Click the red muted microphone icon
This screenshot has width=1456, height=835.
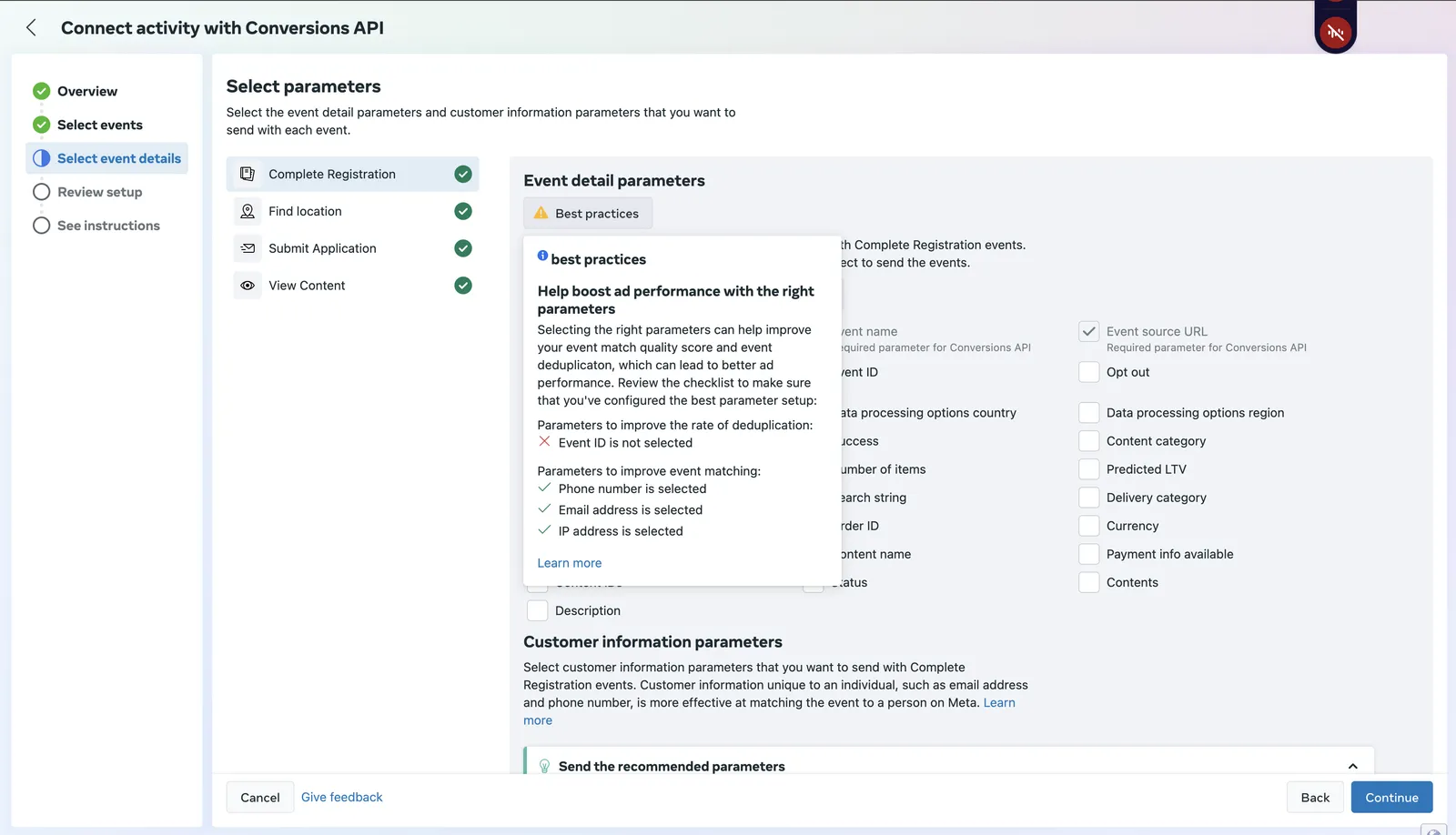tap(1335, 33)
